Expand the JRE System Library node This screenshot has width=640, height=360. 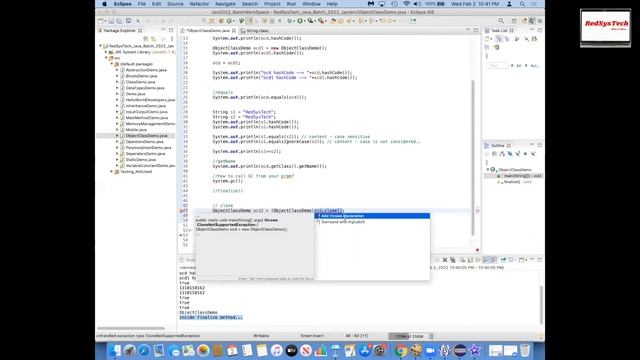(106, 52)
